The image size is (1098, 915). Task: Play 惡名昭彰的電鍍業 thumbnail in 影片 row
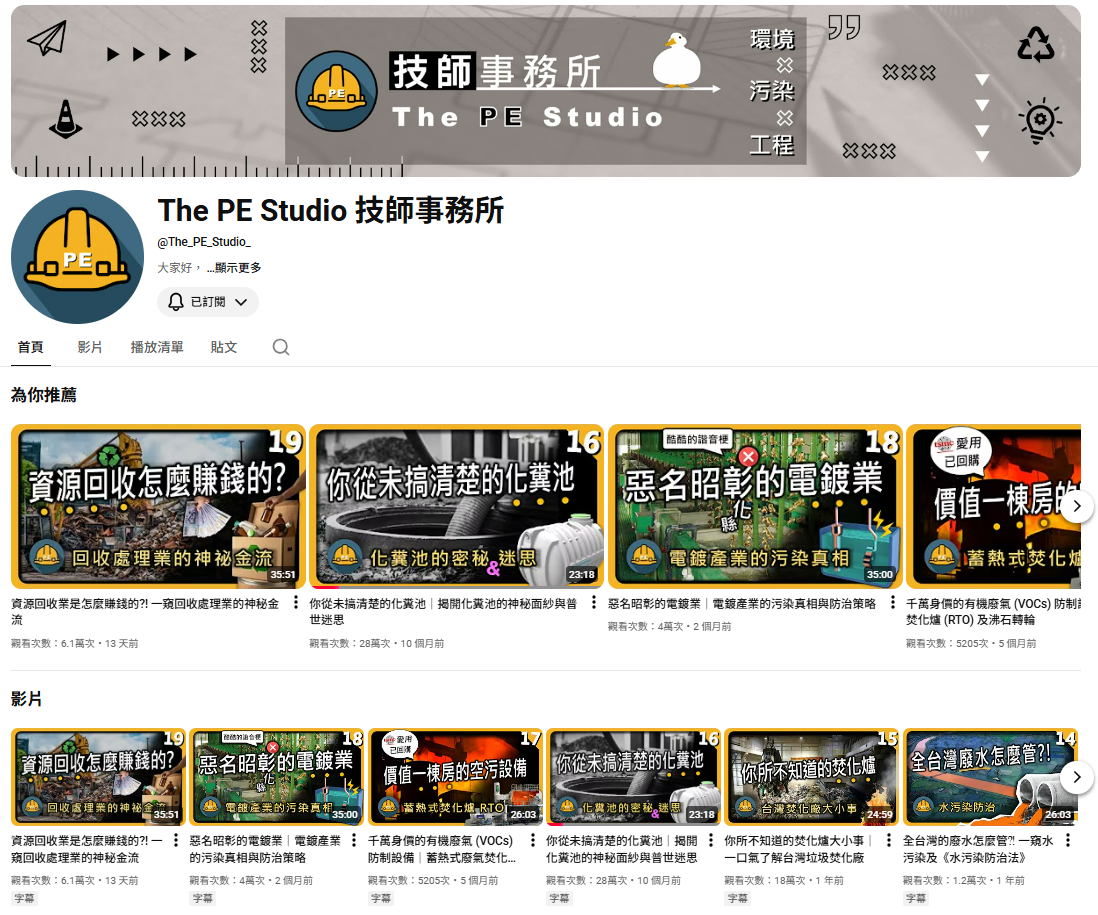tap(277, 777)
